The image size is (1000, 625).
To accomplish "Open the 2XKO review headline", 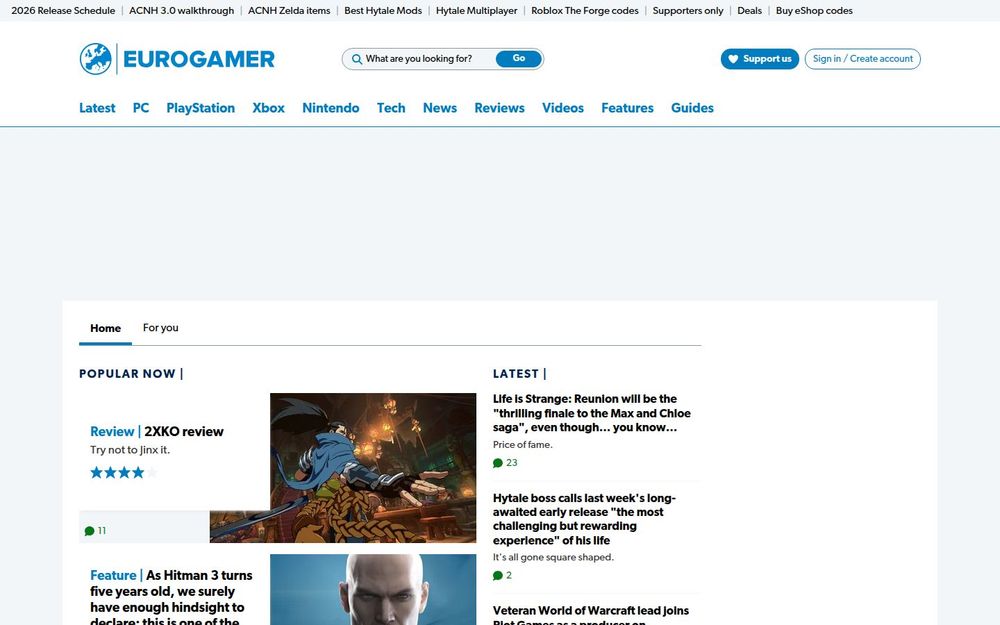I will [184, 432].
